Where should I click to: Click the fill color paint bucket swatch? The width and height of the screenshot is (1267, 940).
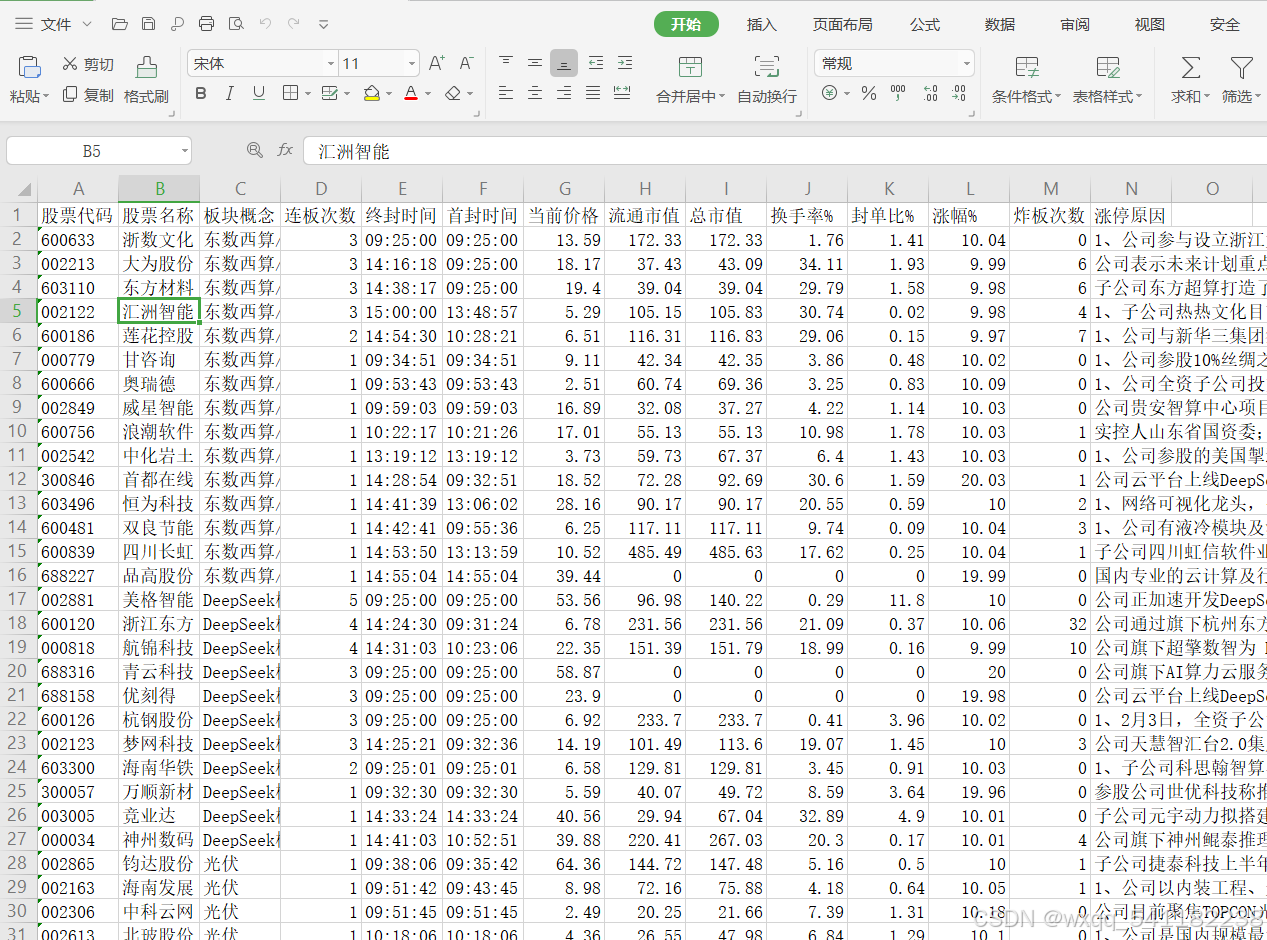[372, 93]
